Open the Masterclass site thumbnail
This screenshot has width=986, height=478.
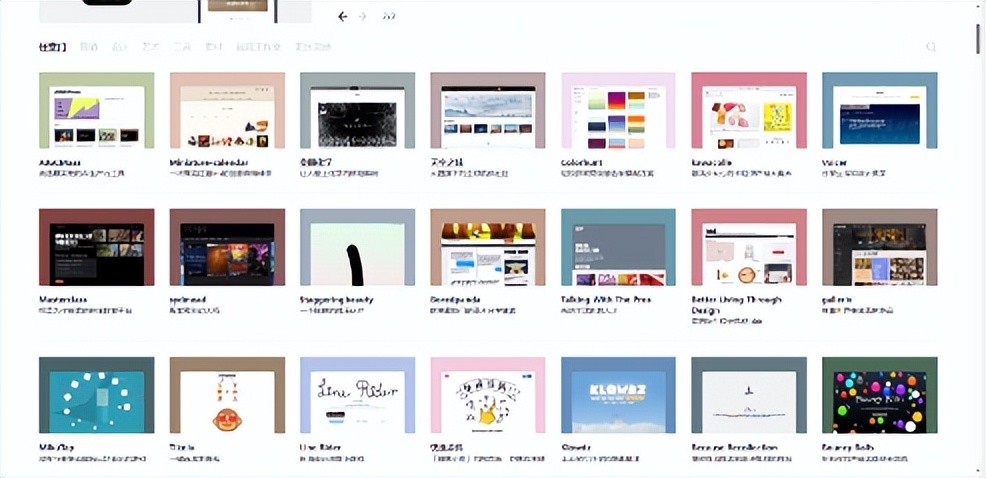96,247
